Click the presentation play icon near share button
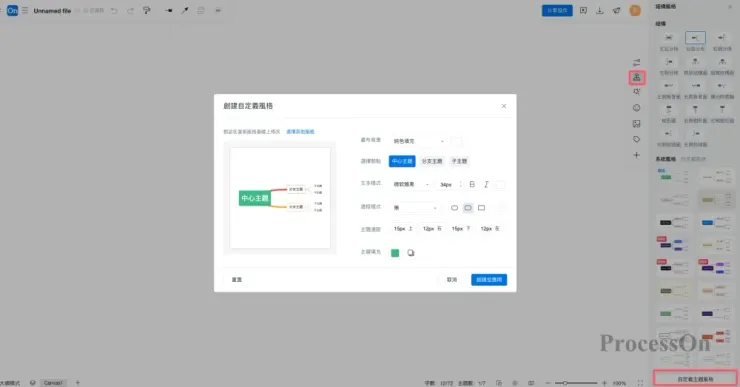 pos(583,10)
